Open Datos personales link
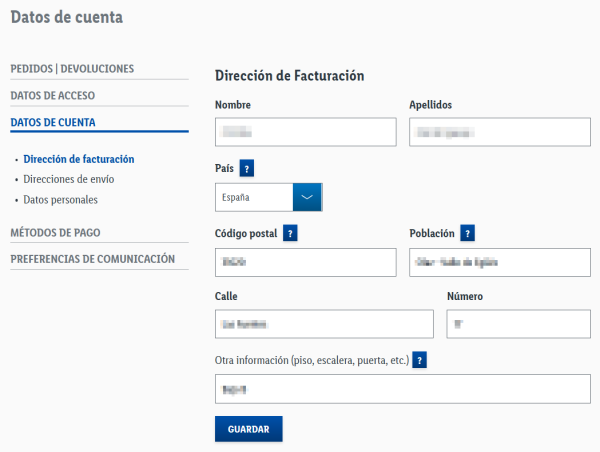 [60, 200]
